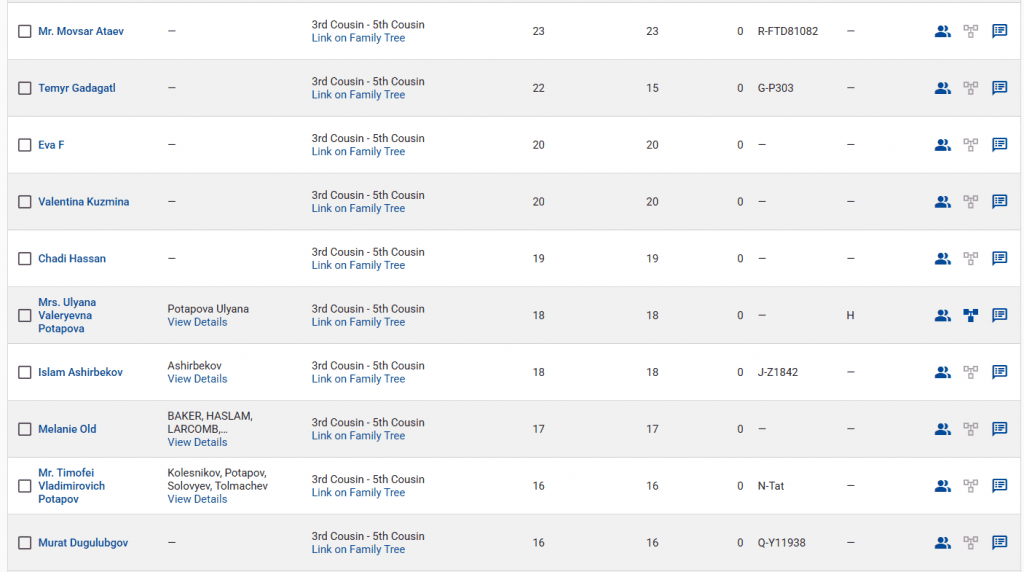Click the notes icon in Eva F's row
The width and height of the screenshot is (1024, 572).
click(999, 145)
